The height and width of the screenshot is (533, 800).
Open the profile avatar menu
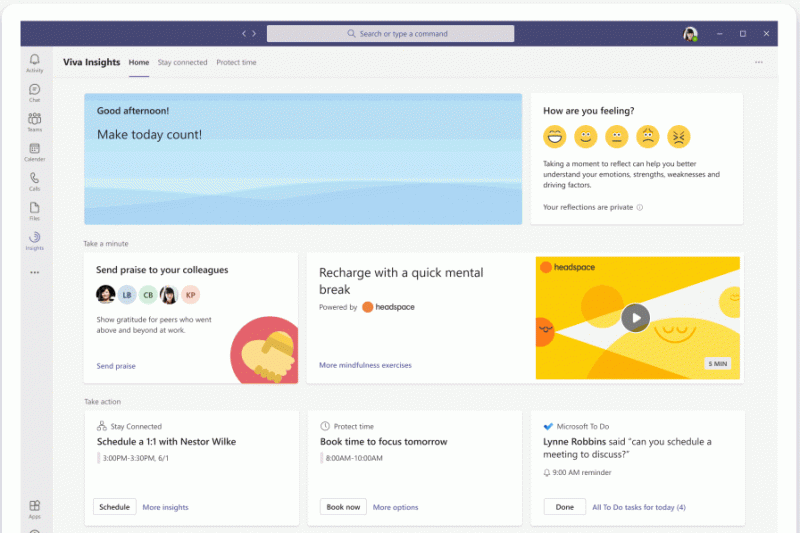coord(690,34)
